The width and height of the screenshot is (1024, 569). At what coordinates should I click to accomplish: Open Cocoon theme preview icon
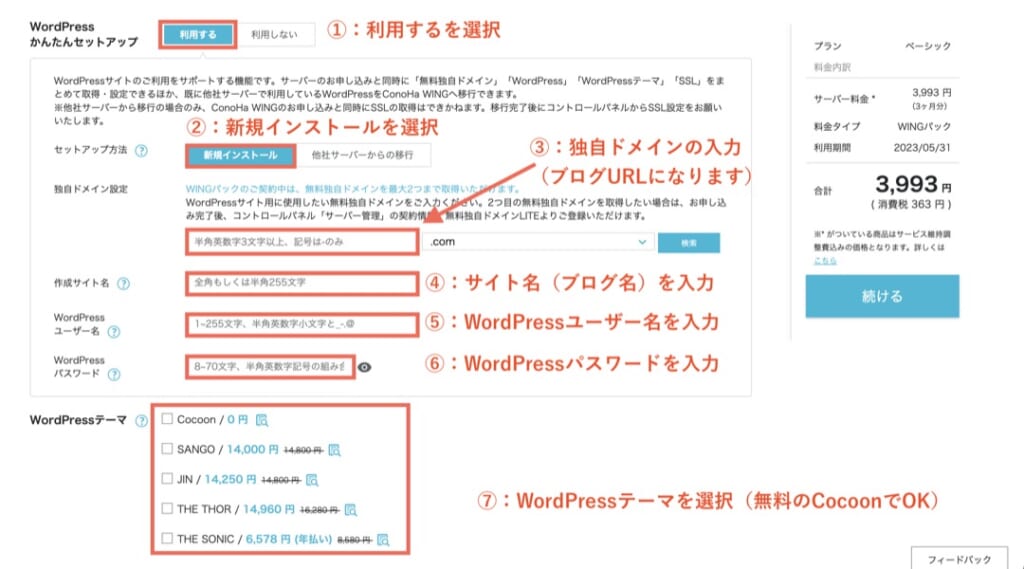(x=262, y=420)
